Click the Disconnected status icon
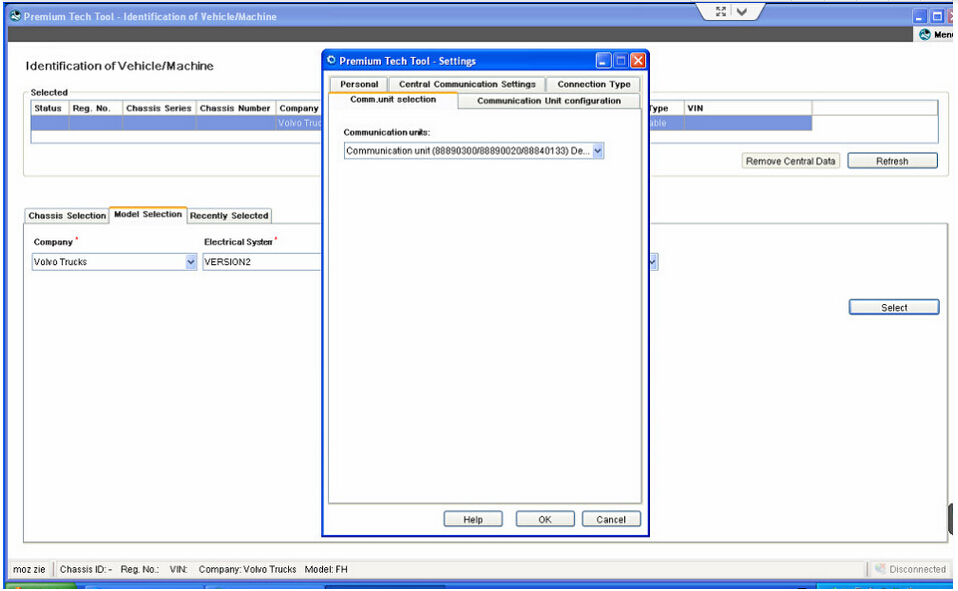Viewport: 958px width, 591px height. (880, 569)
